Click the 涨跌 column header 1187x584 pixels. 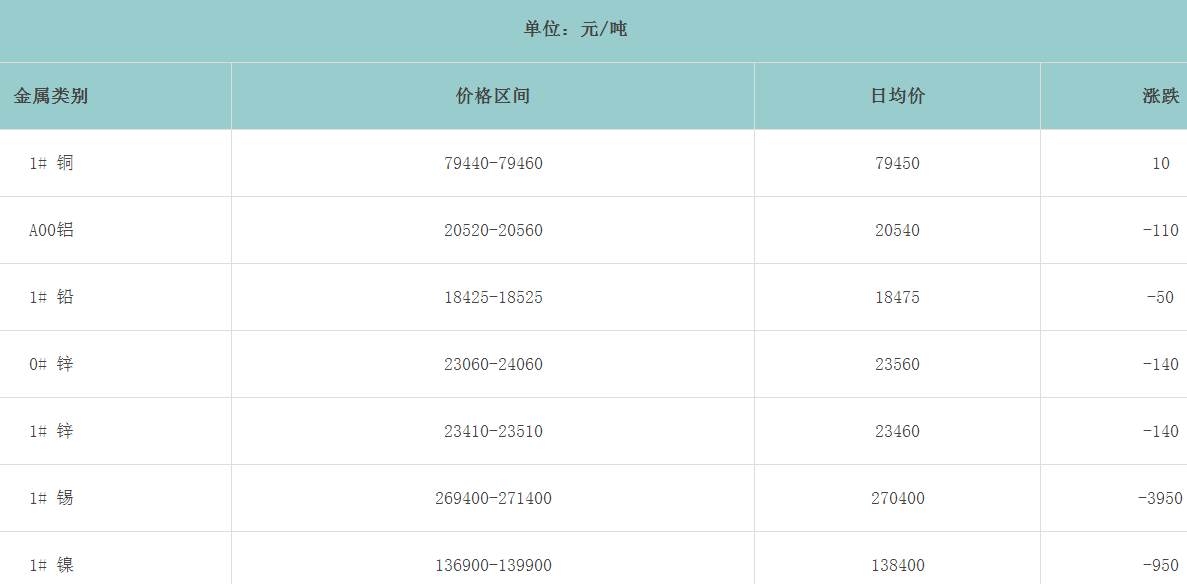pyautogui.click(x=1160, y=96)
